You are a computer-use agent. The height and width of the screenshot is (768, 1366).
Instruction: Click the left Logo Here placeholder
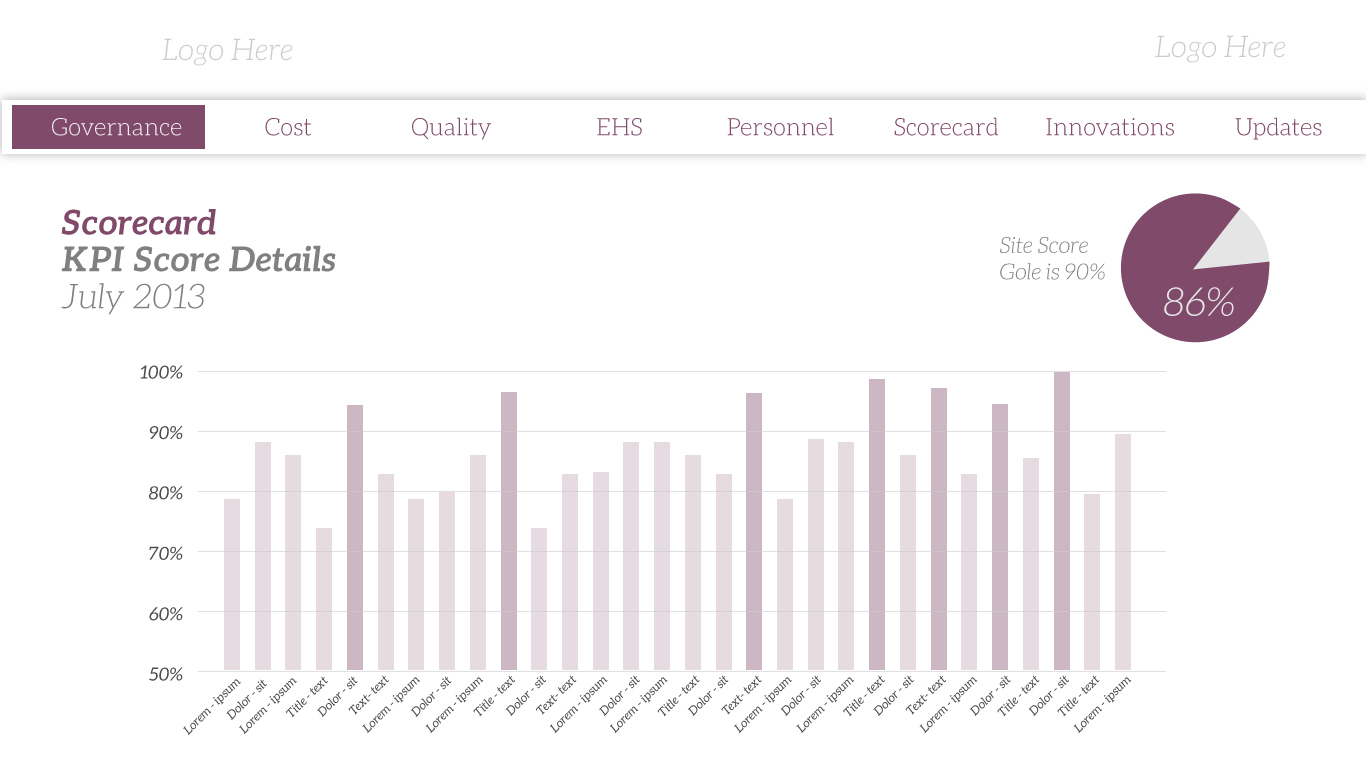[x=228, y=50]
